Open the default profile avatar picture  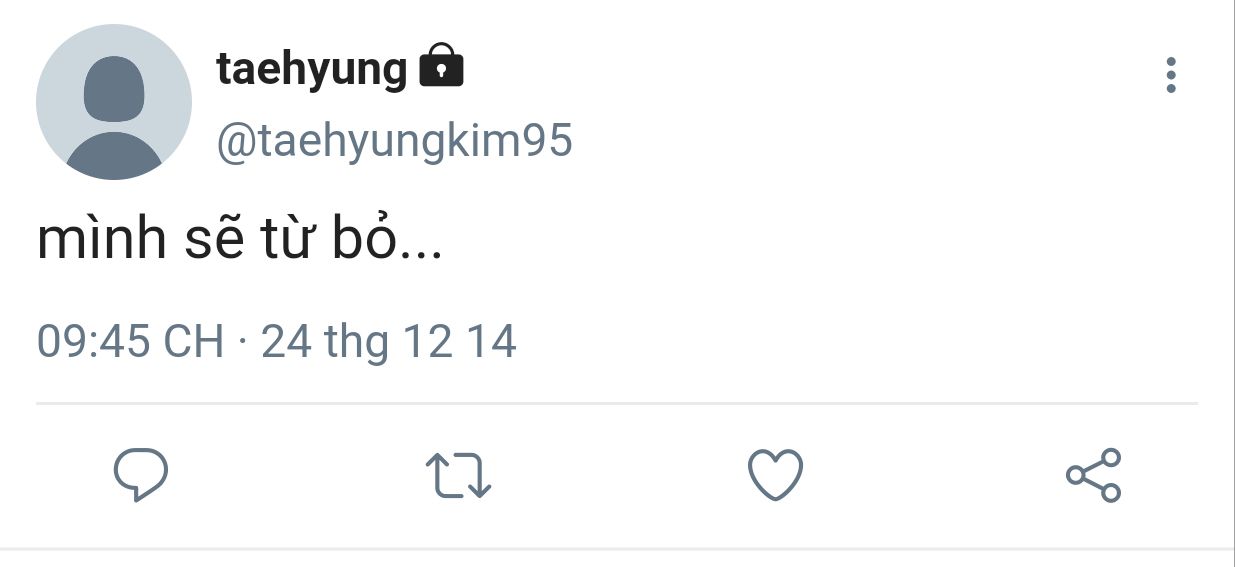pyautogui.click(x=114, y=102)
